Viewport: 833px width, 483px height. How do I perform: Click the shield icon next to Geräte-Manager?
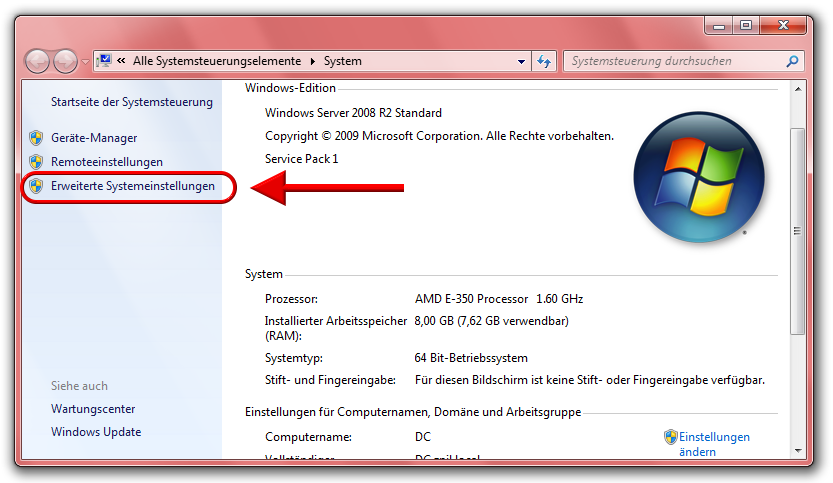pyautogui.click(x=36, y=138)
